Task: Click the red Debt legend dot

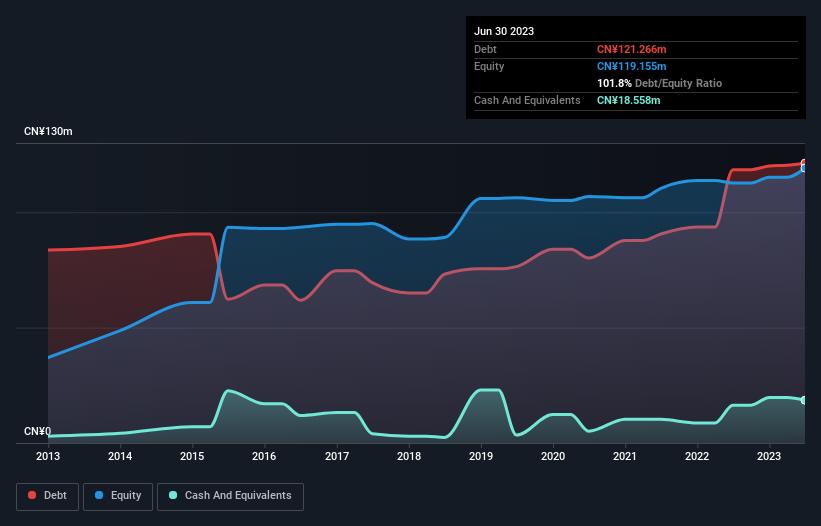Action: click(32, 495)
